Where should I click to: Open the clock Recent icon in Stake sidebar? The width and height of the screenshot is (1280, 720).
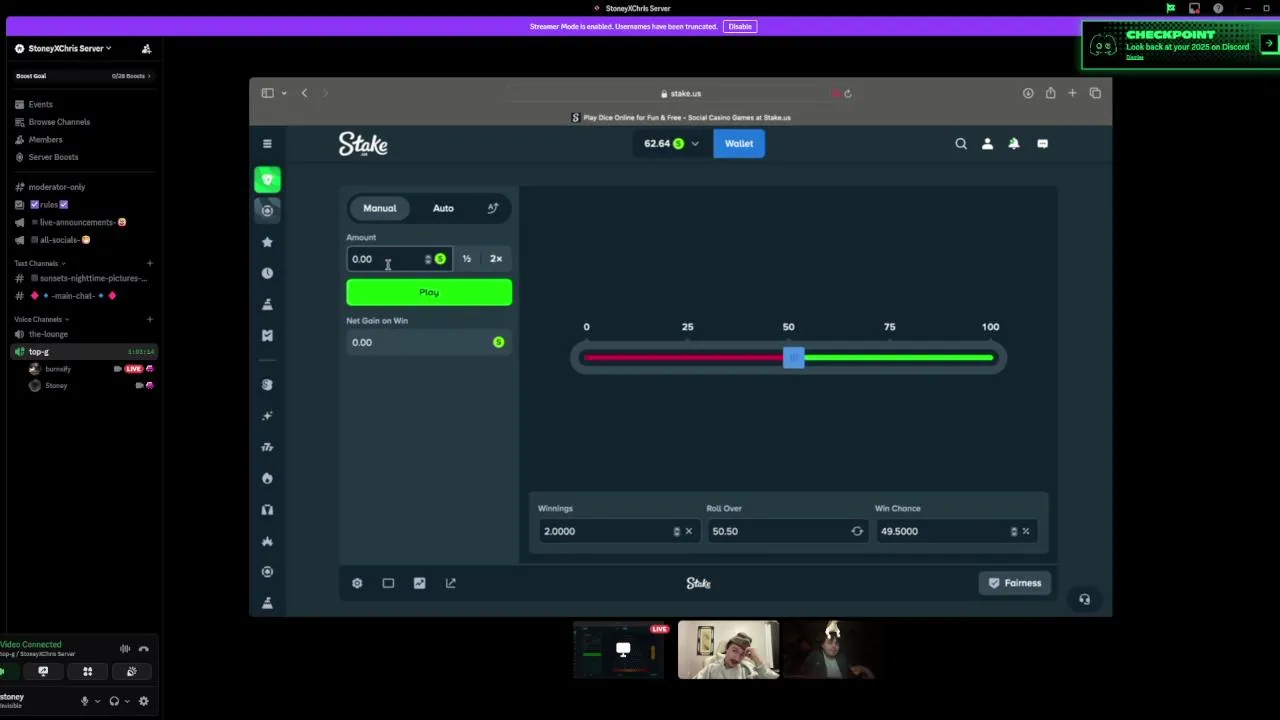pyautogui.click(x=267, y=273)
